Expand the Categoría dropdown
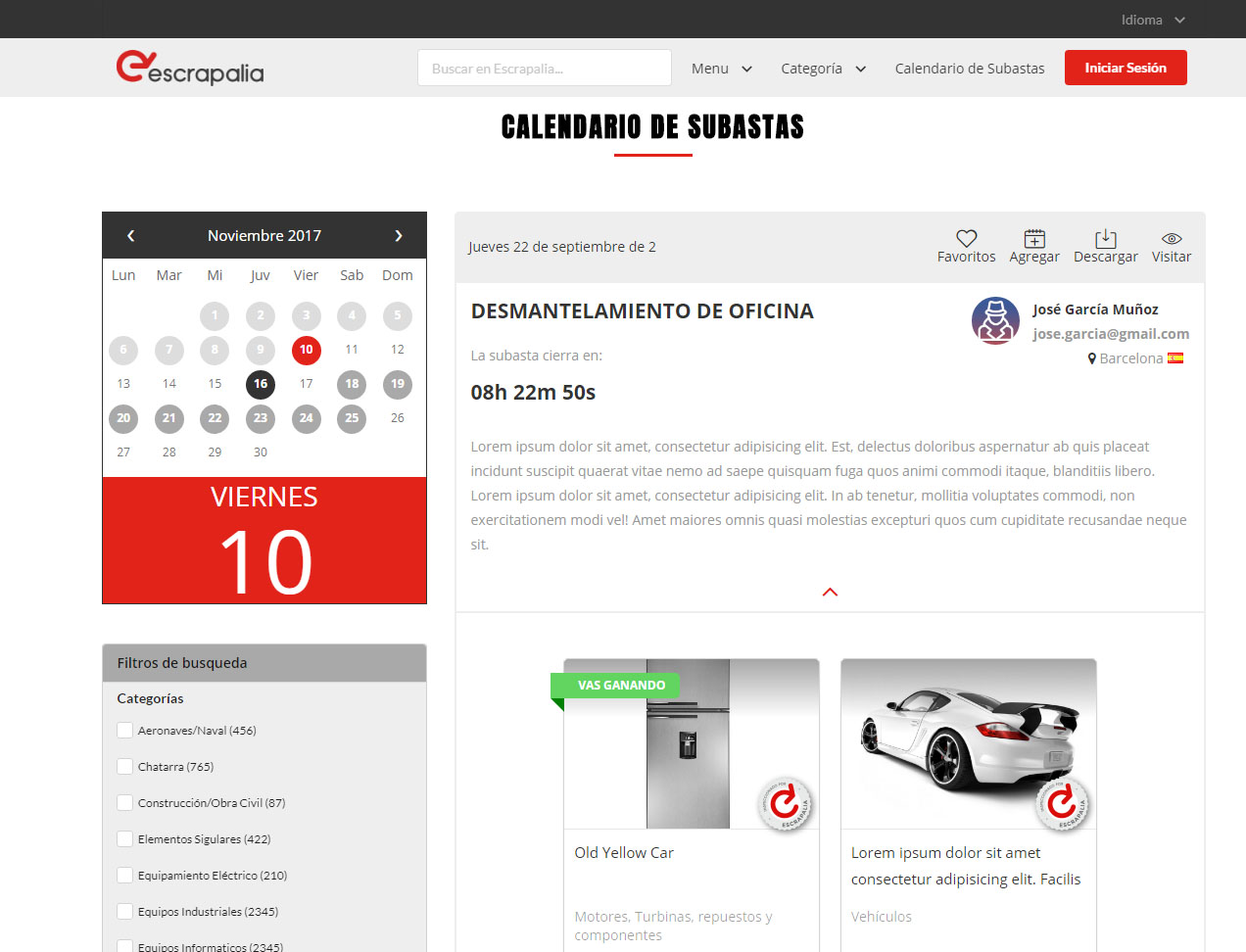 click(824, 69)
